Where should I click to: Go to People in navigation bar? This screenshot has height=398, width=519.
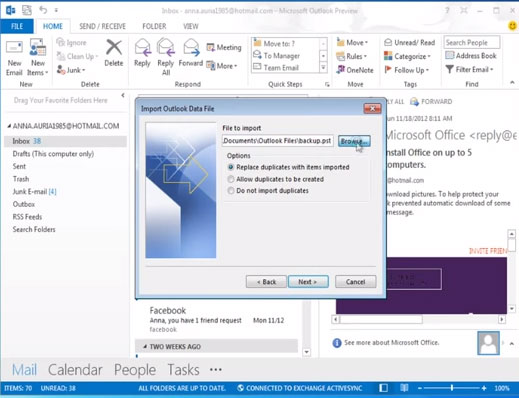point(135,370)
